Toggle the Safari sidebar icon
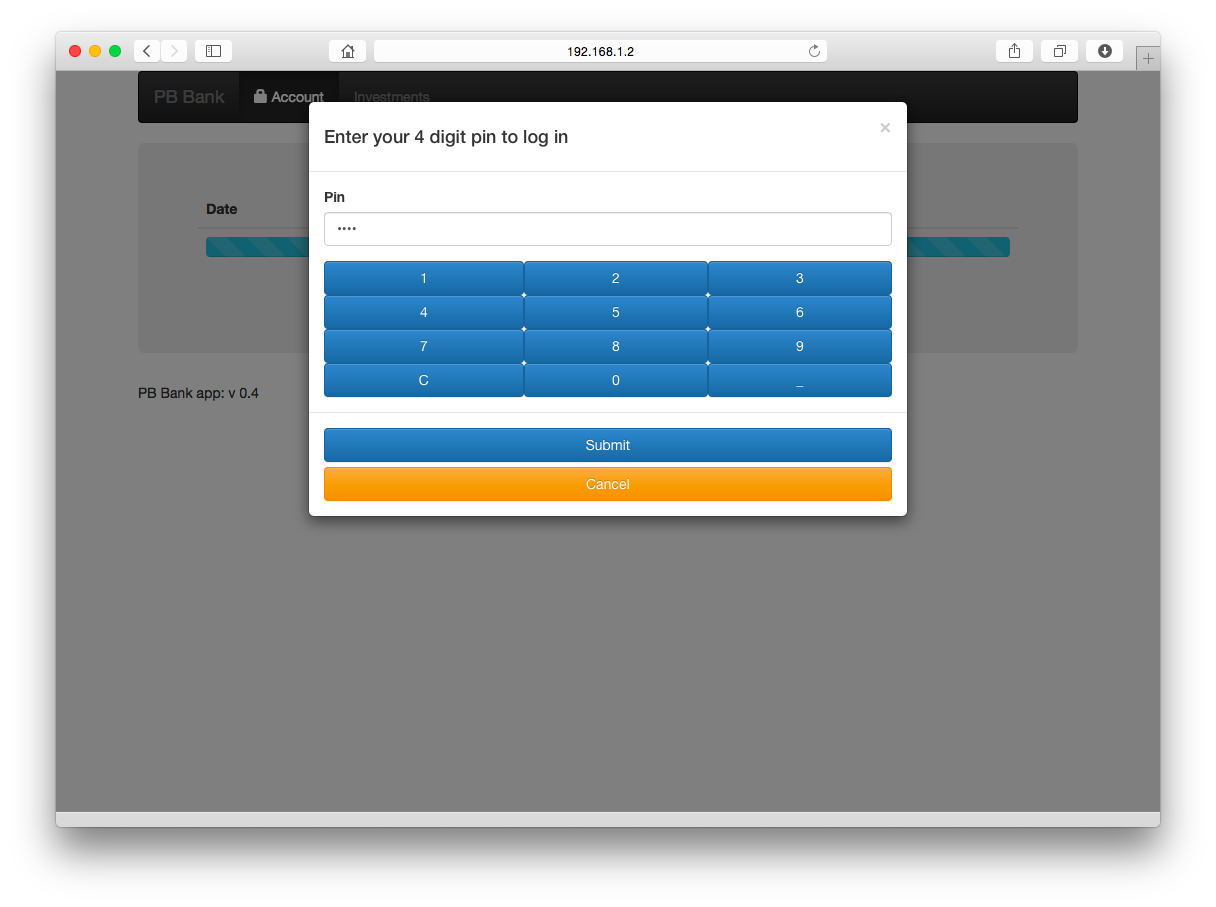Screen dimensions: 1216x907 point(213,51)
